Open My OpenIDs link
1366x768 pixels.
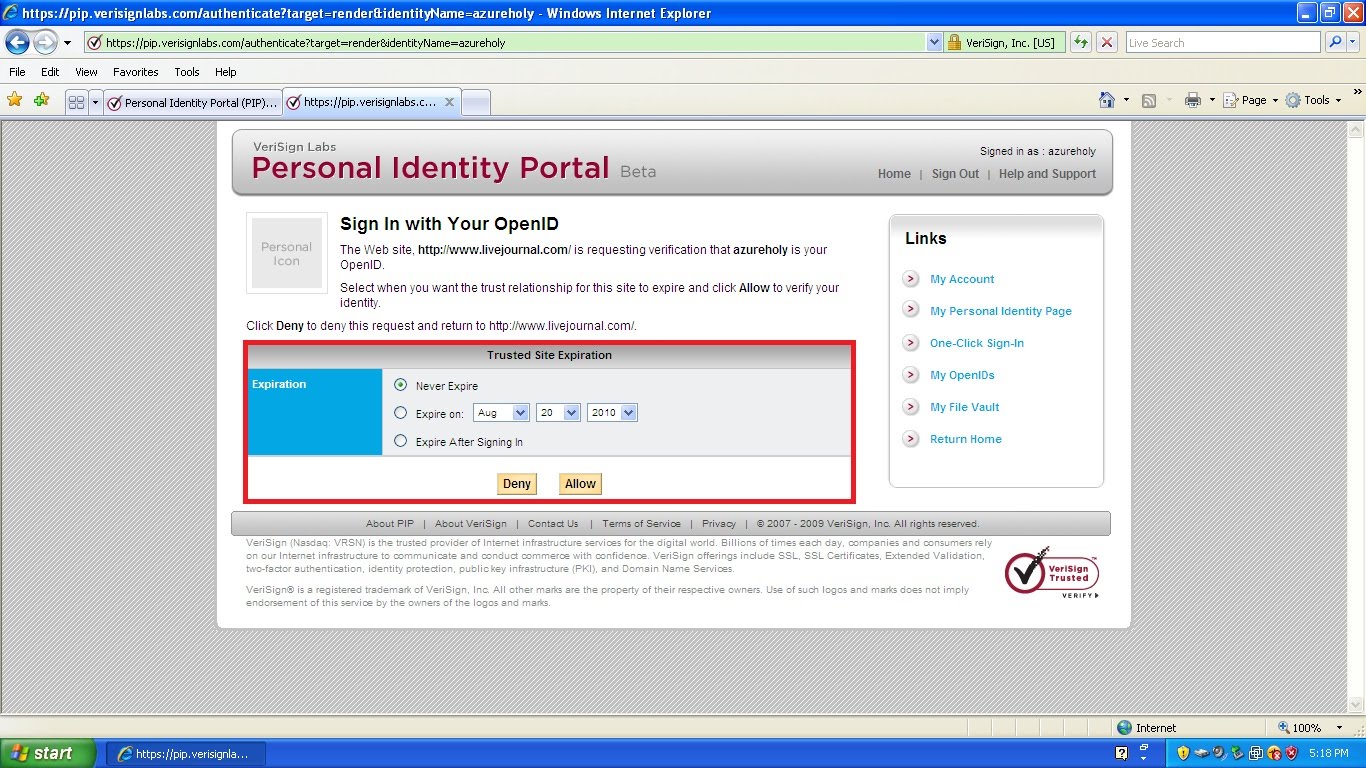tap(962, 375)
